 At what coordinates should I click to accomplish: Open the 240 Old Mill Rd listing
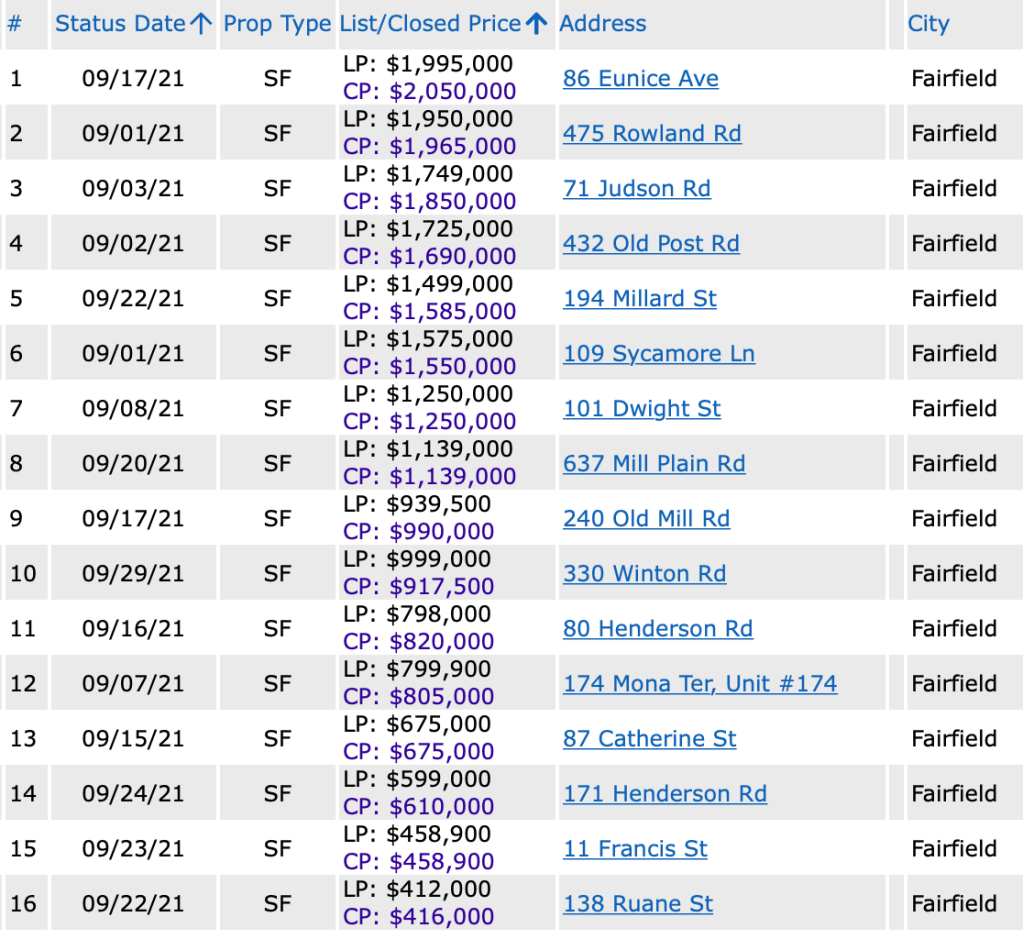pyautogui.click(x=646, y=519)
